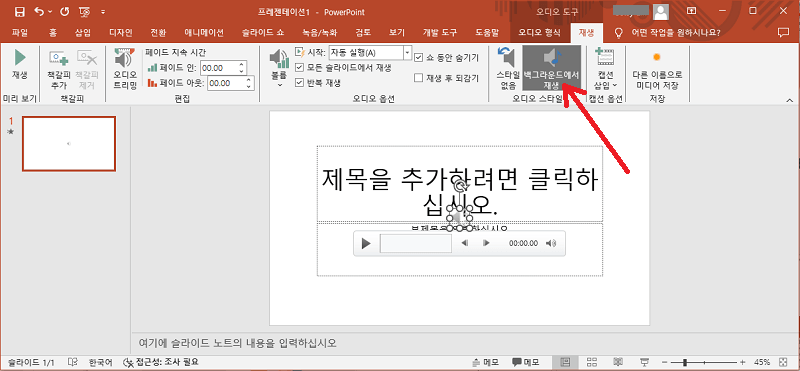This screenshot has width=800, height=371.
Task: Start Slide Show view icon in status bar
Action: pyautogui.click(x=645, y=362)
